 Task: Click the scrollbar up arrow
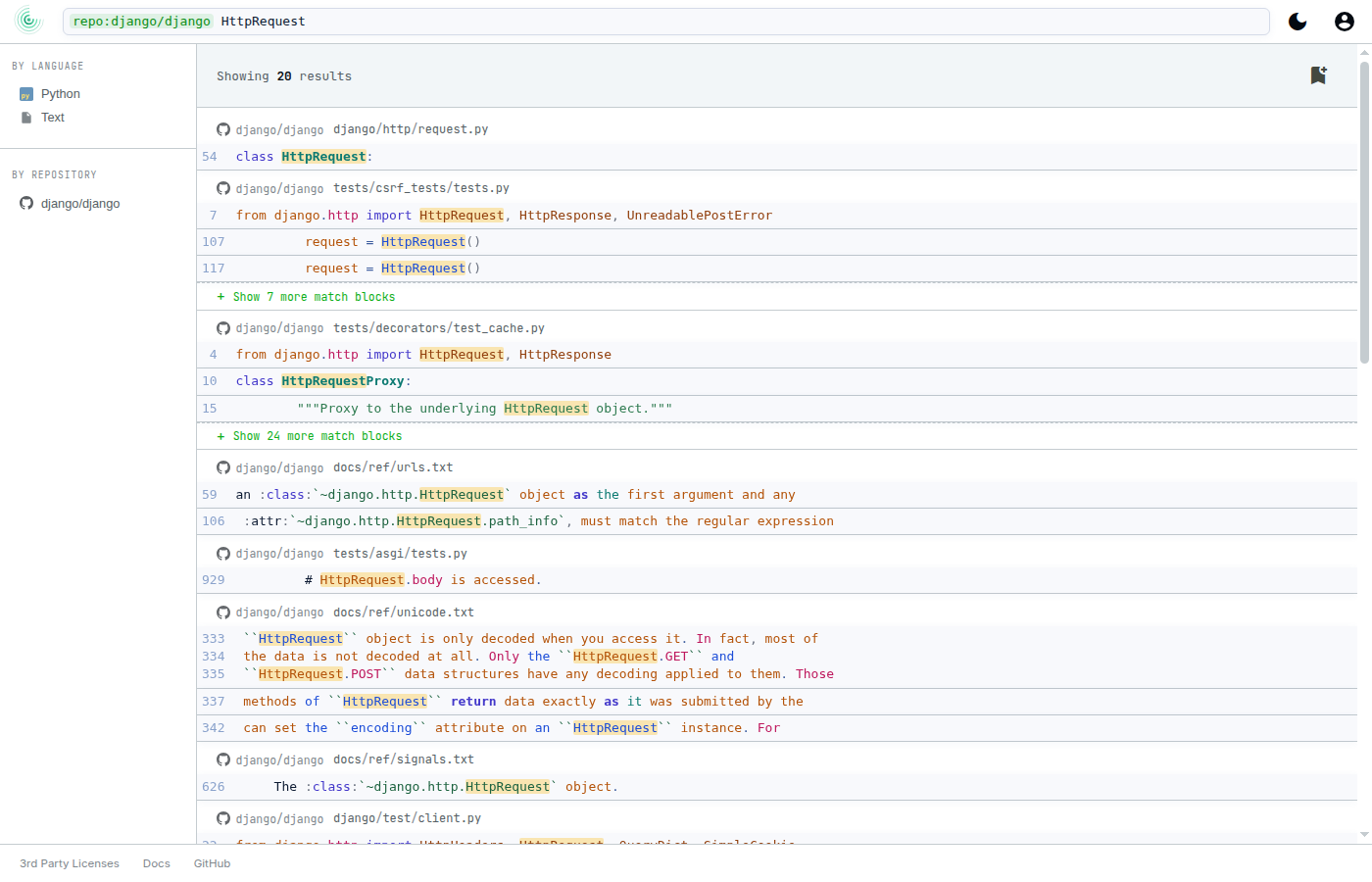[x=1364, y=52]
